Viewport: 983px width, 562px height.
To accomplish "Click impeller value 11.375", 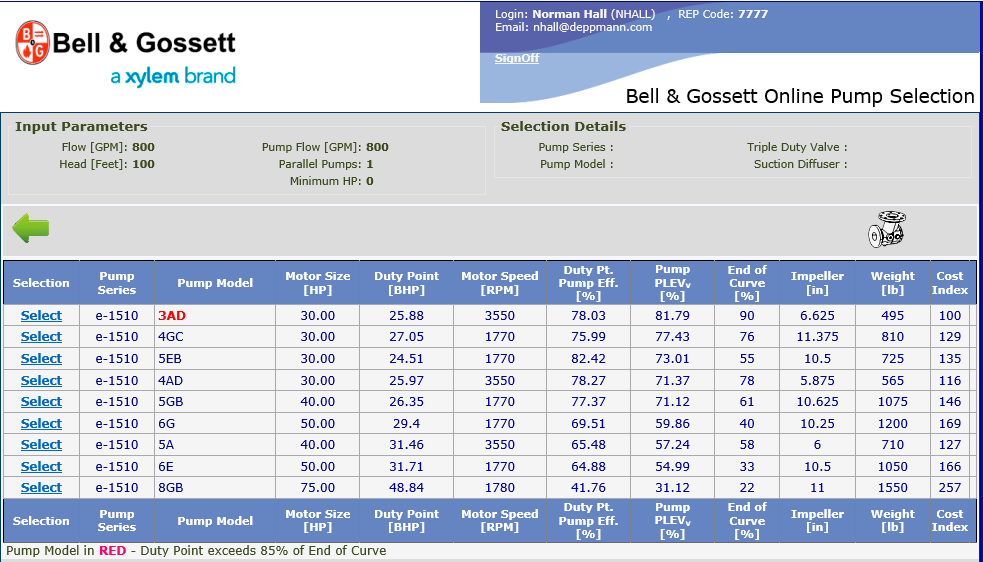I will [817, 337].
